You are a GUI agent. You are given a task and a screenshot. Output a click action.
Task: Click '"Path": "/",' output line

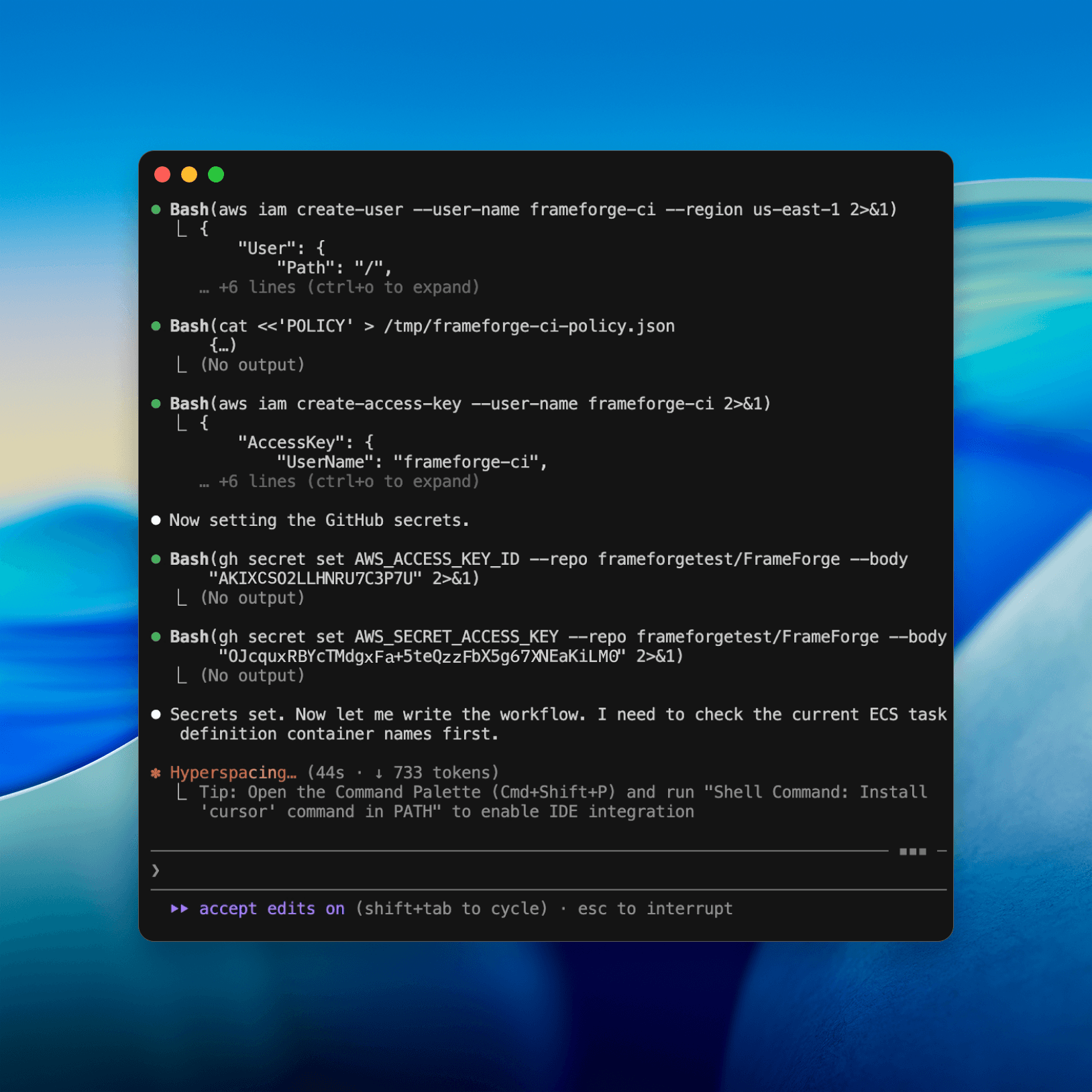(x=334, y=268)
